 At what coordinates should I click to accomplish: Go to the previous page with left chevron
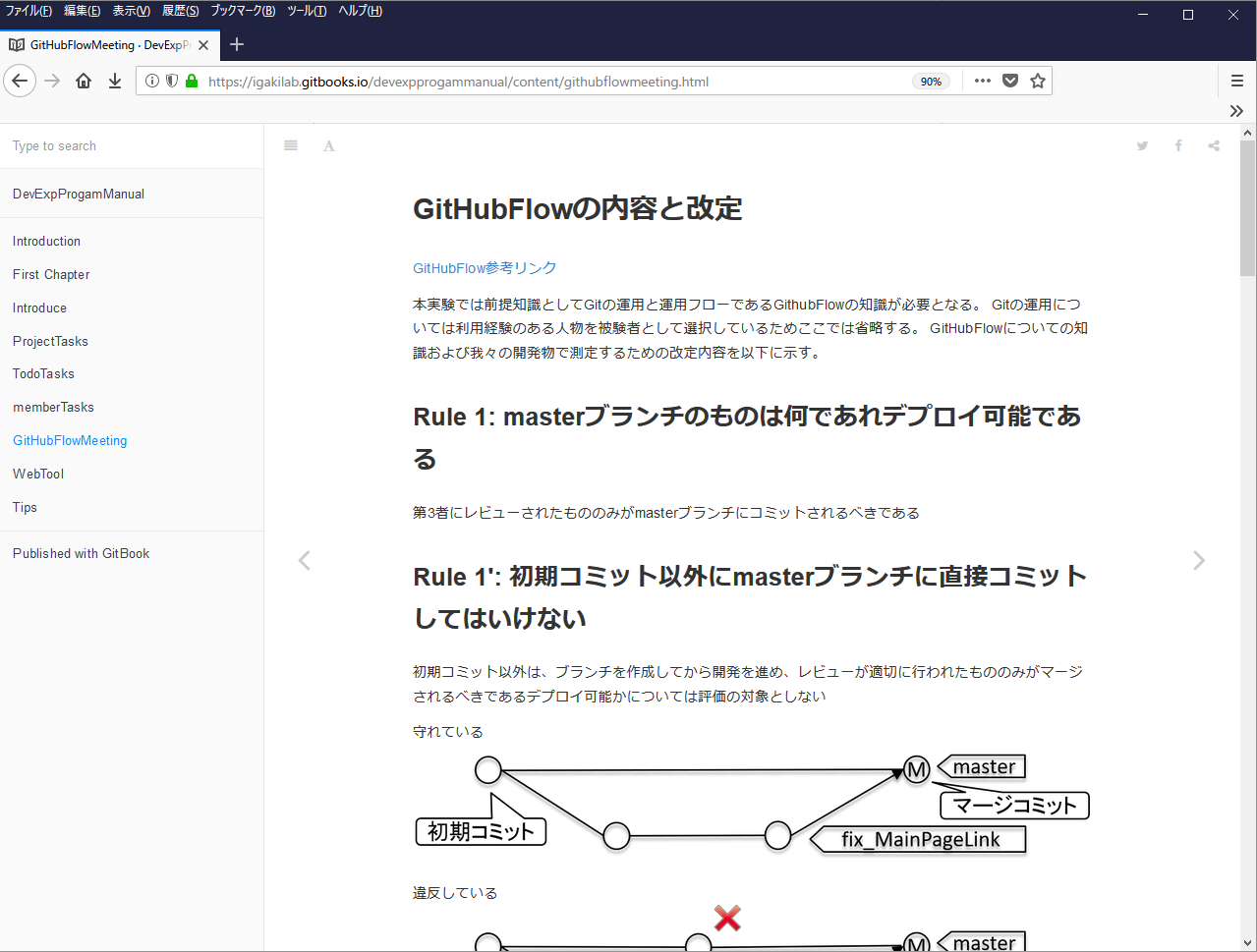point(305,560)
